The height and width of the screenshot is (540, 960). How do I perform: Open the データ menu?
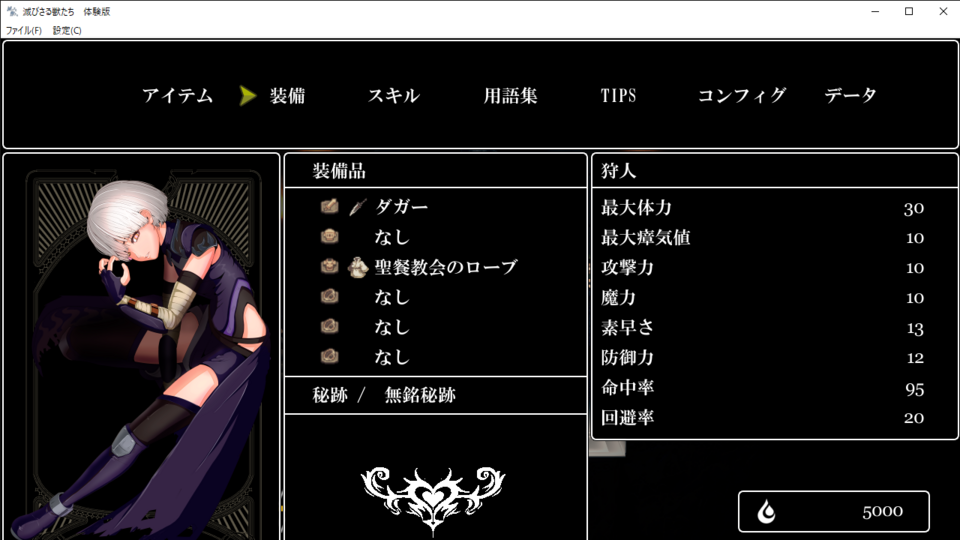pos(850,96)
